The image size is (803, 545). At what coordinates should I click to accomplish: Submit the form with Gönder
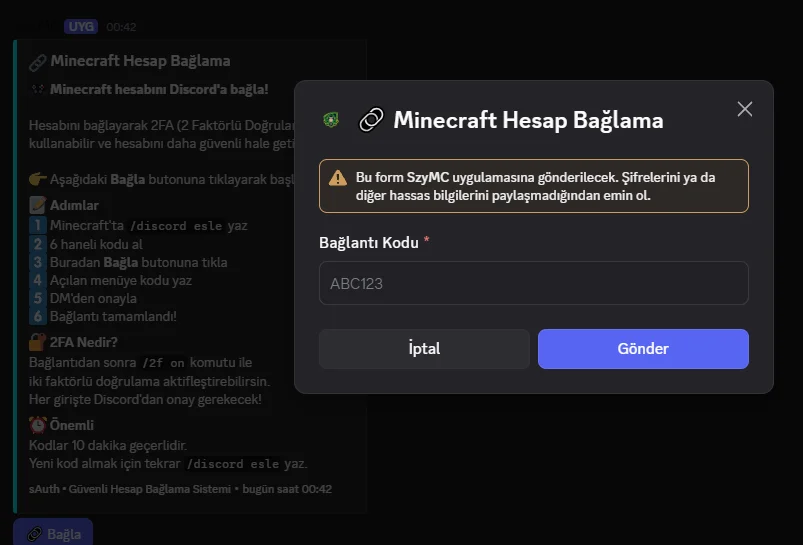tap(643, 349)
